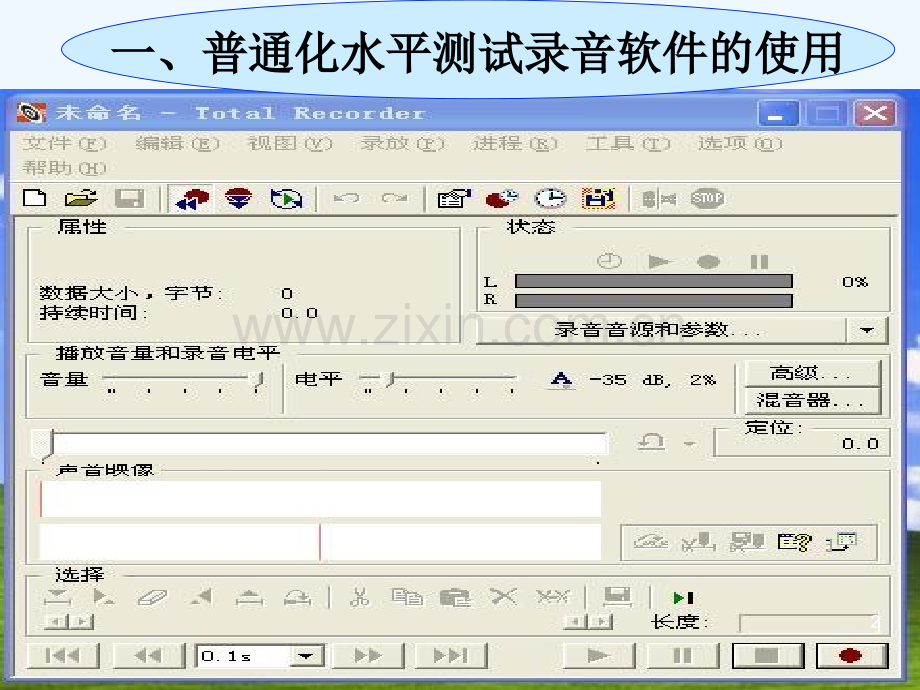Click the 高级... button

(813, 373)
